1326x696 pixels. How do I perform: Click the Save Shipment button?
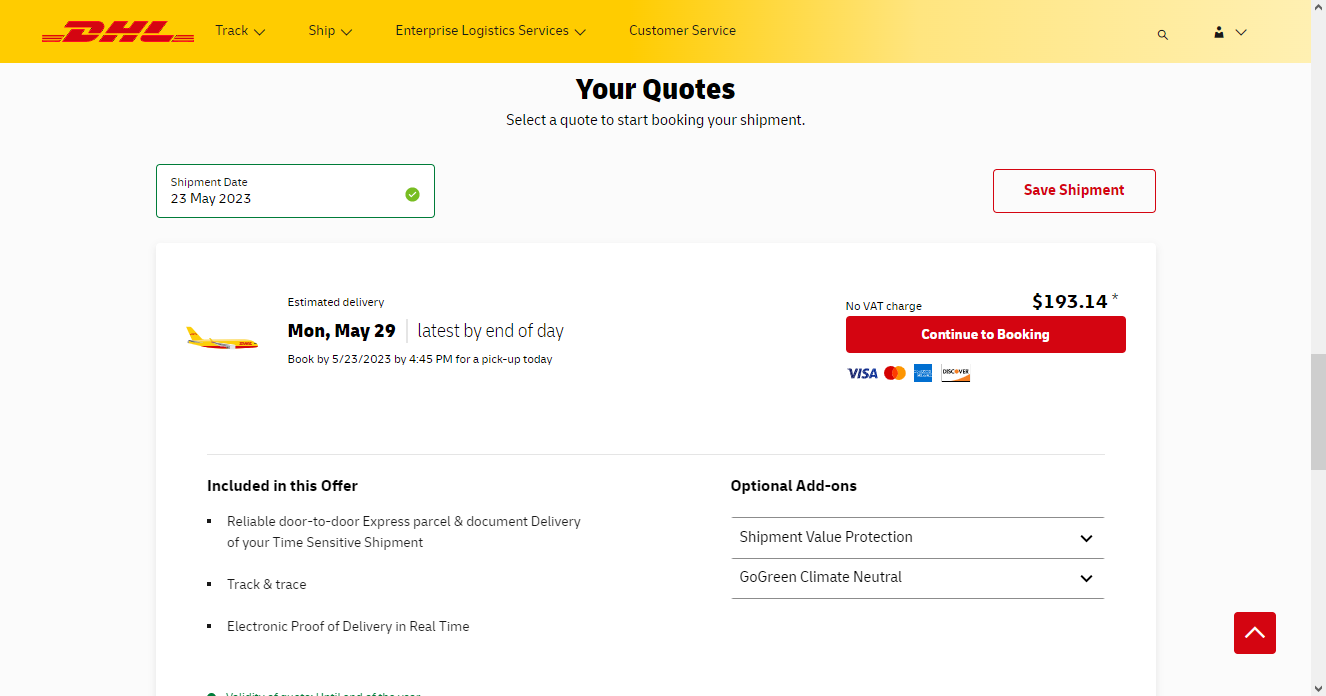pos(1074,191)
